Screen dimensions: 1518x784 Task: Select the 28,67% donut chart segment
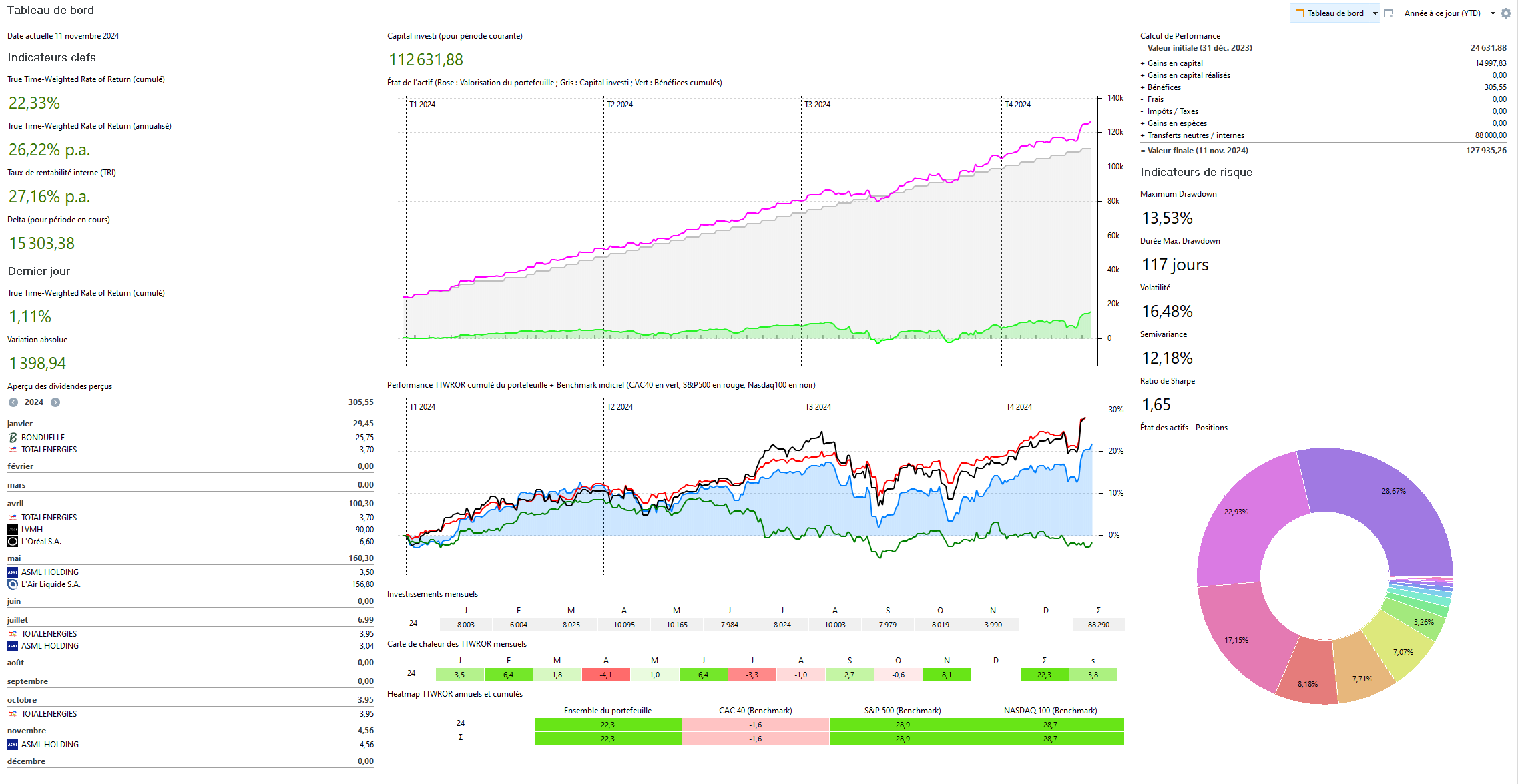[x=1393, y=491]
